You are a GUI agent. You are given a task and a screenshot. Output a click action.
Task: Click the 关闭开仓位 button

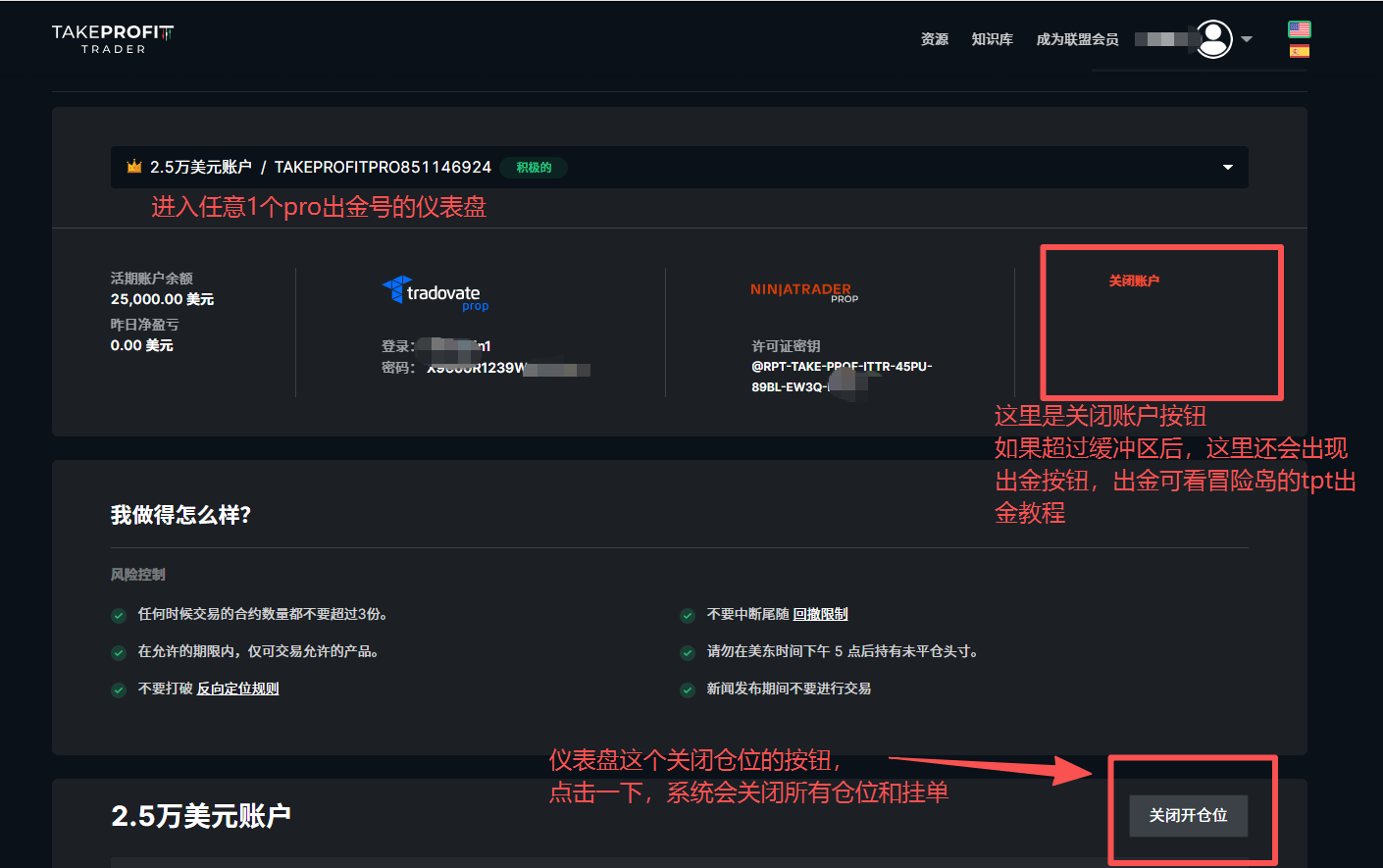pyautogui.click(x=1188, y=815)
